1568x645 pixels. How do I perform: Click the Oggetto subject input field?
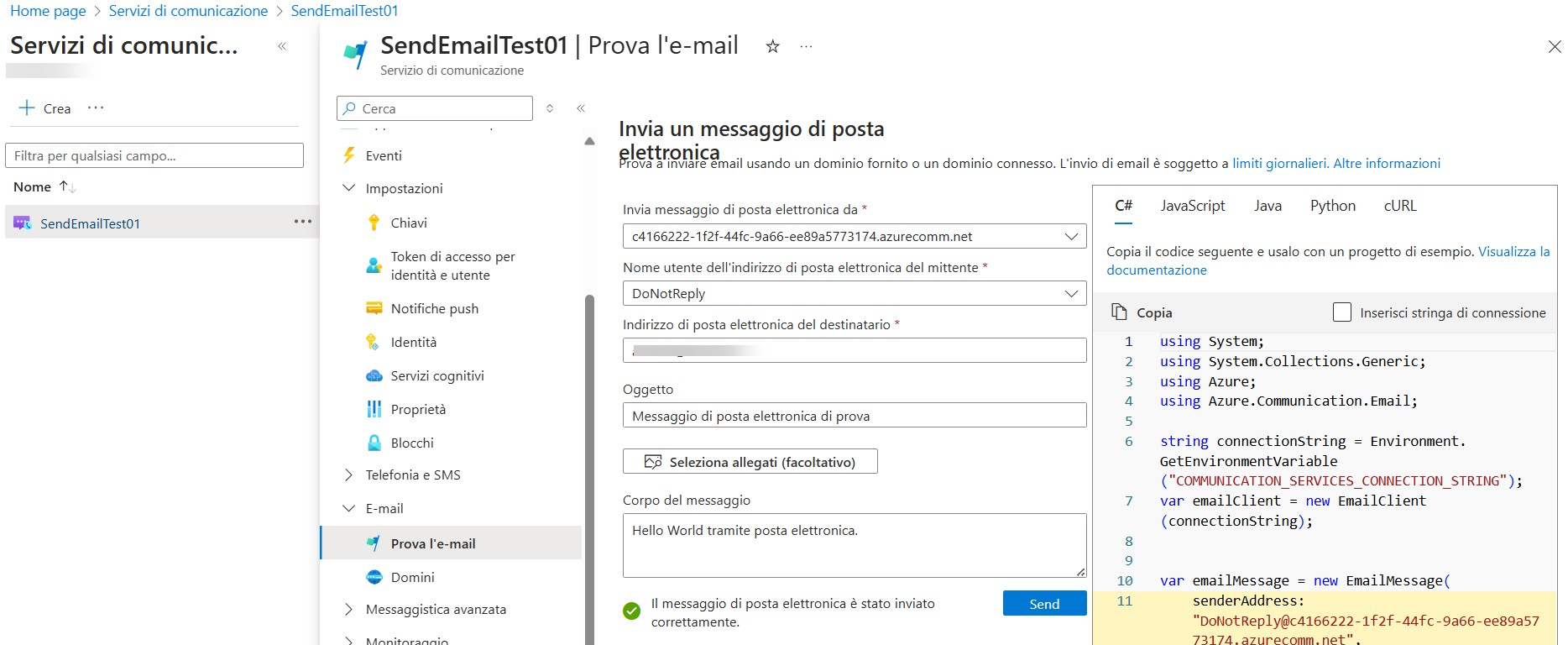pyautogui.click(x=854, y=416)
